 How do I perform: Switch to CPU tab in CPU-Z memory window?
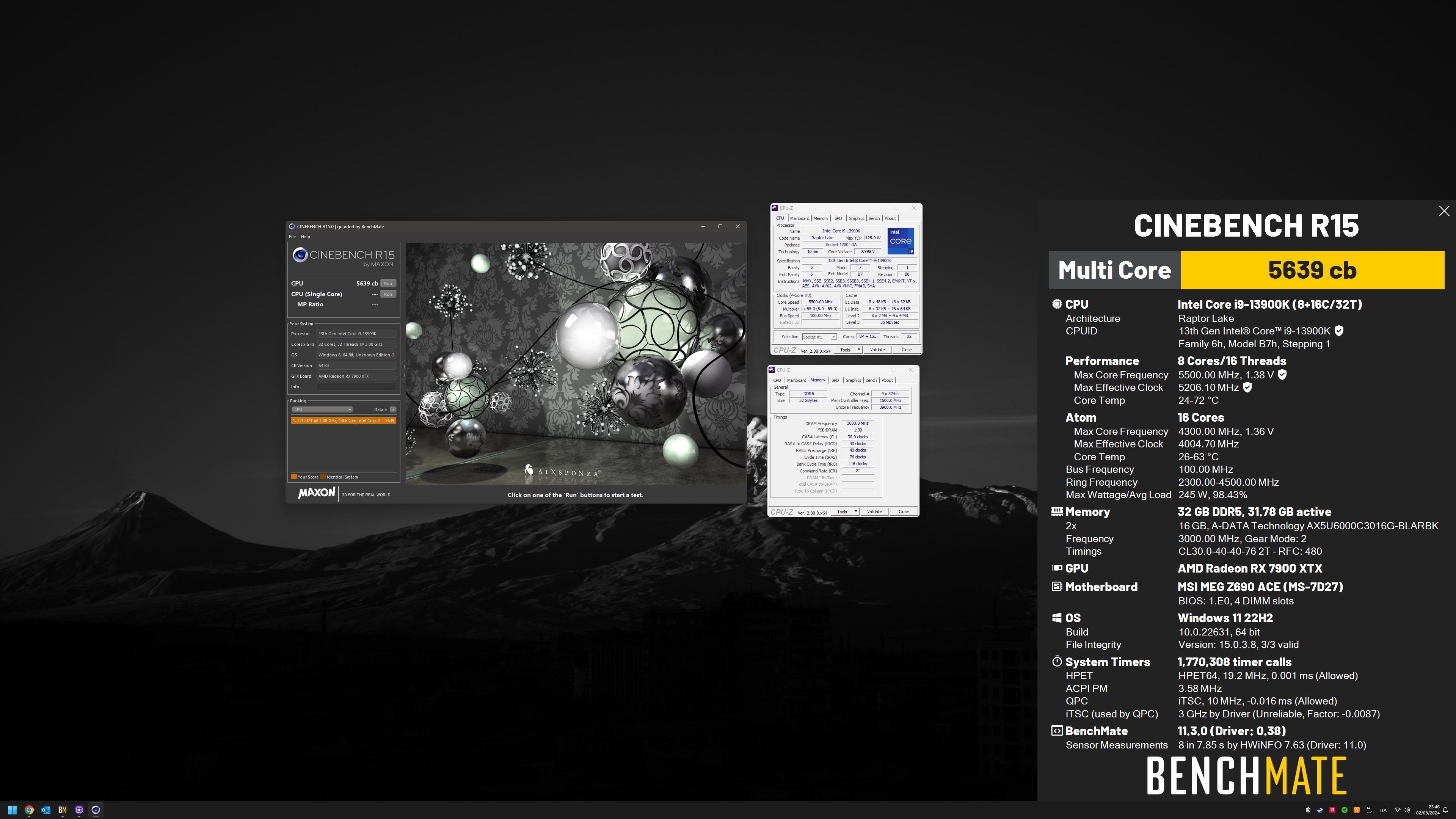pos(777,380)
